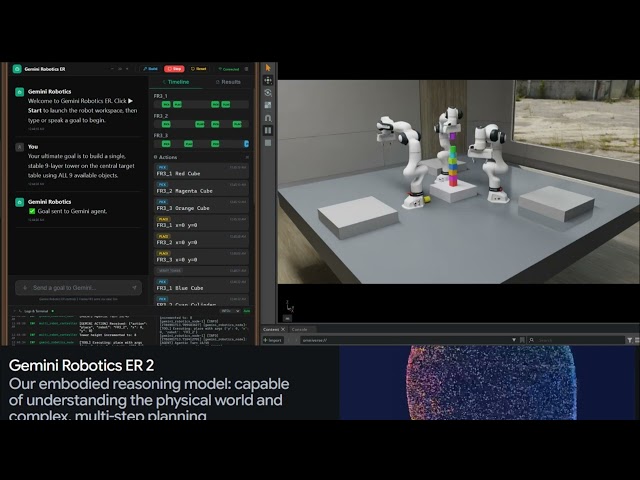Click the bookmark icon beside path field
Viewport: 640px width, 480px height.
click(x=522, y=340)
